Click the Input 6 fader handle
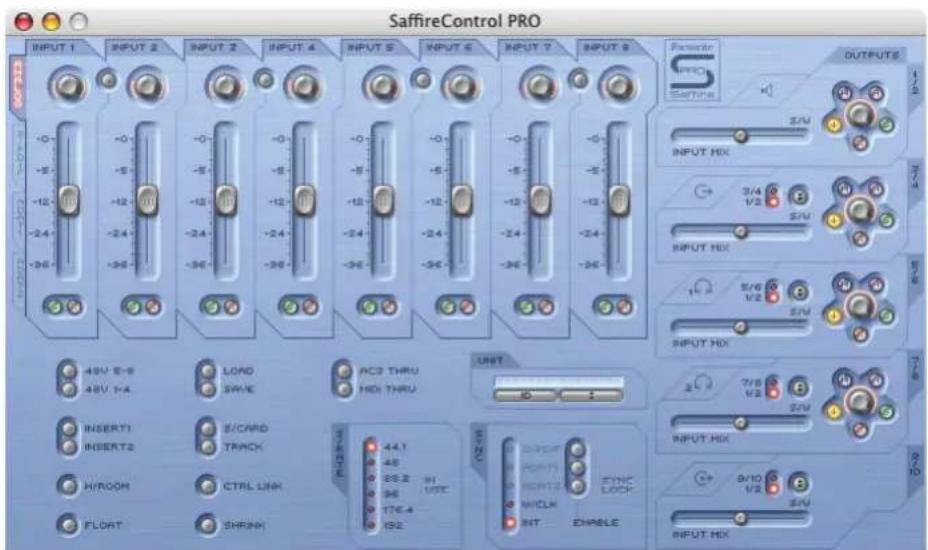This screenshot has width=928, height=550. click(462, 200)
